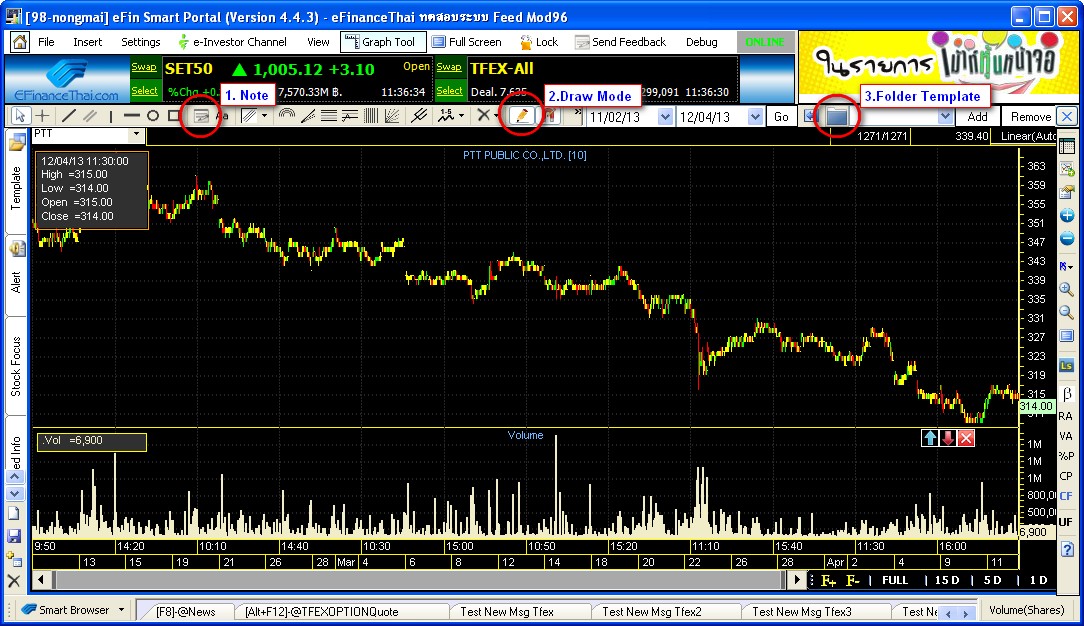Click the Go button

781,117
